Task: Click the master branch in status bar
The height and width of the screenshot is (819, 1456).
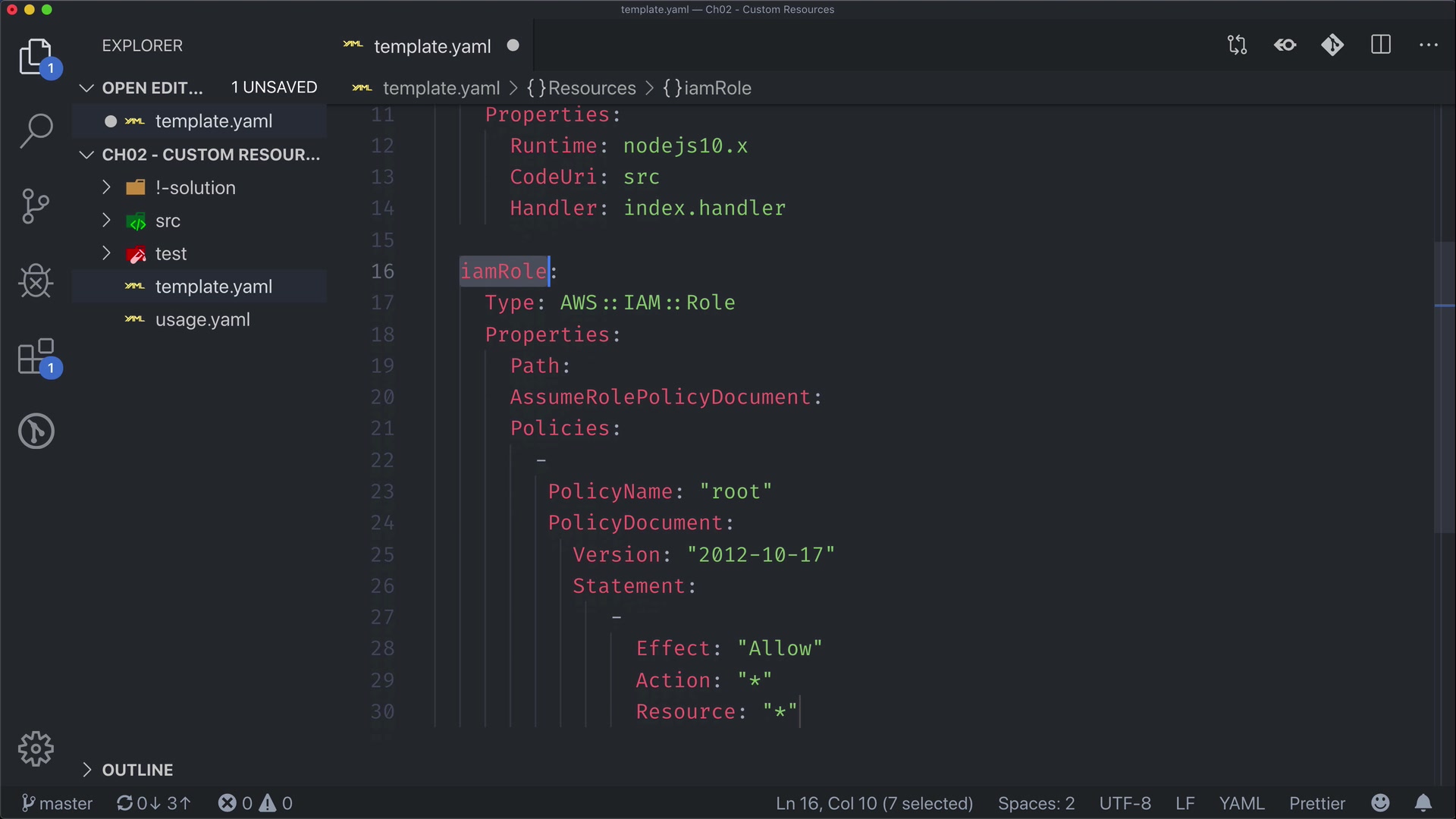Action: (x=57, y=803)
